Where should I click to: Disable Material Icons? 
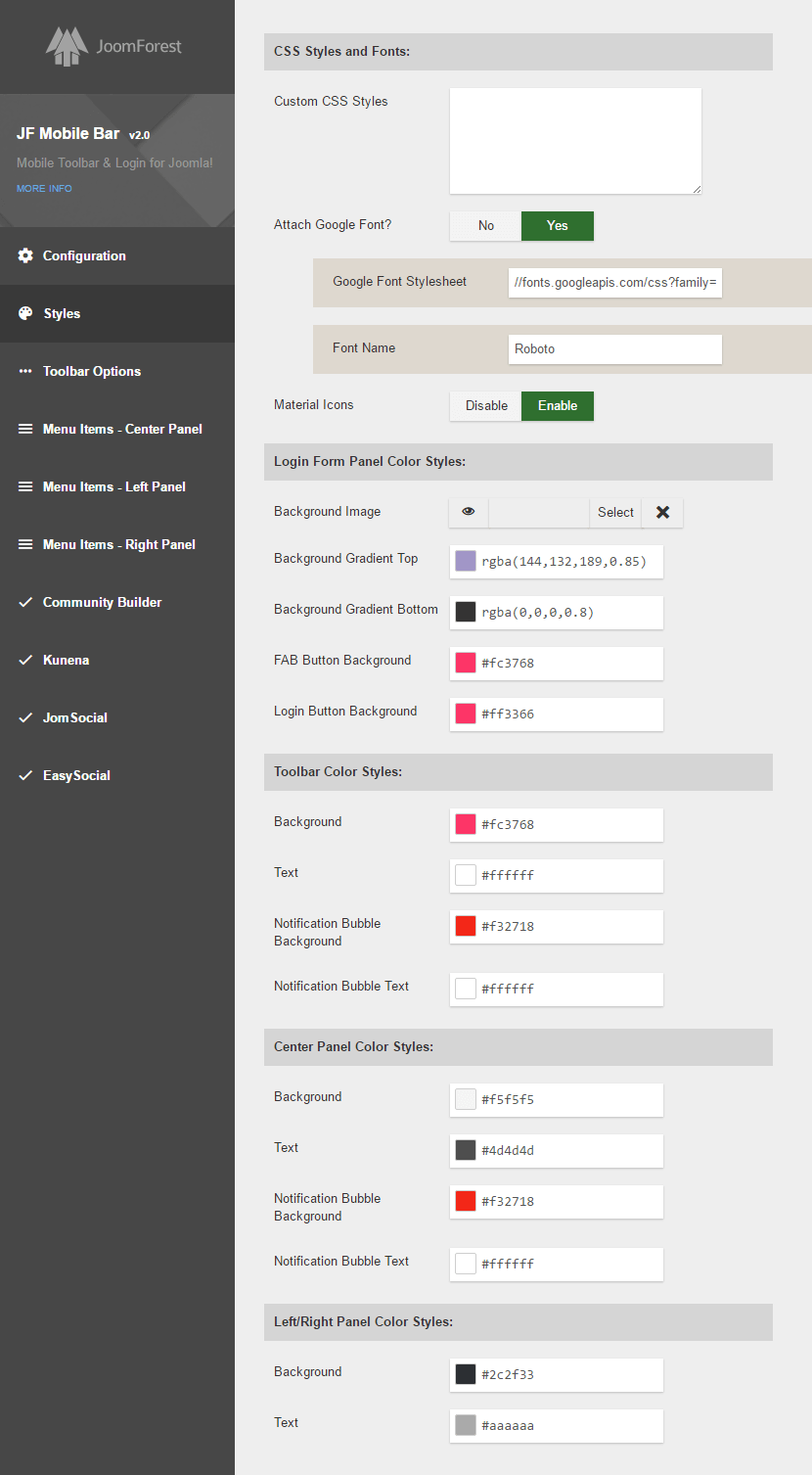pos(486,405)
